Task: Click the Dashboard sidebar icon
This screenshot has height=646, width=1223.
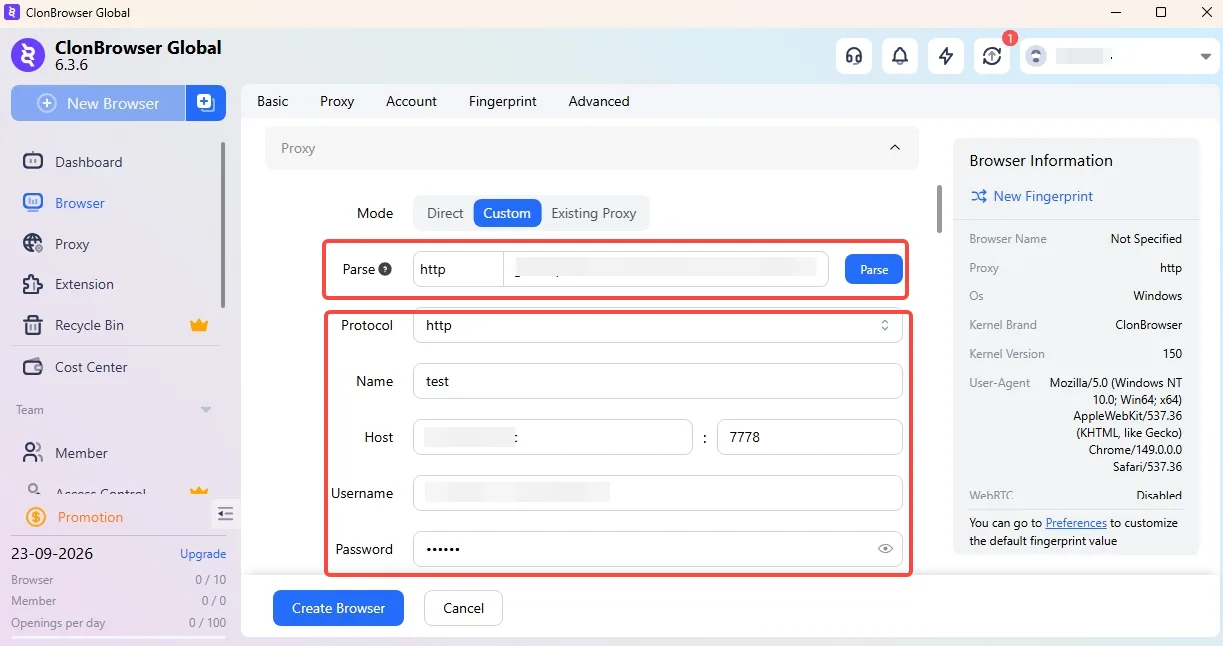Action: (x=33, y=161)
